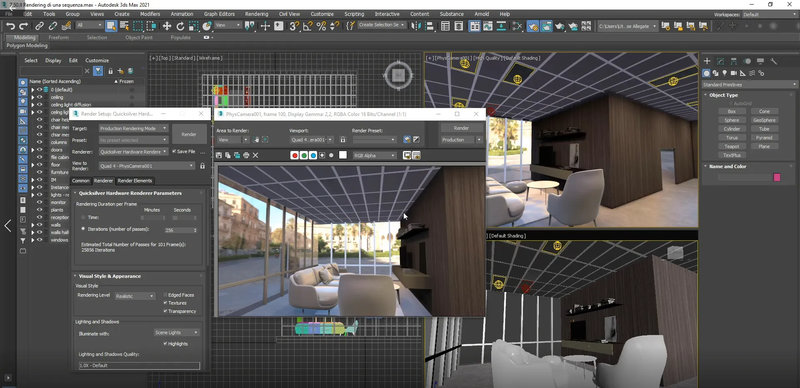Open the Renderer dropdown in Render Setup
This screenshot has width=800, height=388.
133,152
